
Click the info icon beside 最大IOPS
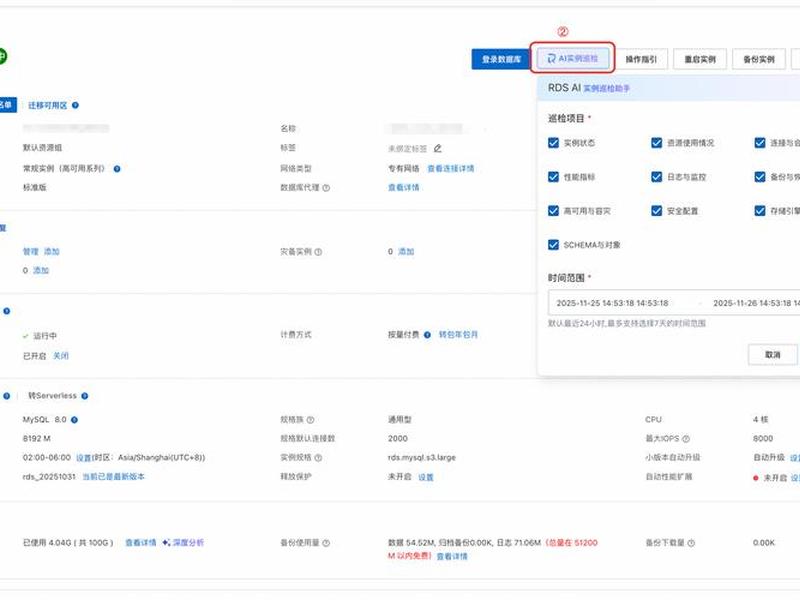pyautogui.click(x=686, y=439)
